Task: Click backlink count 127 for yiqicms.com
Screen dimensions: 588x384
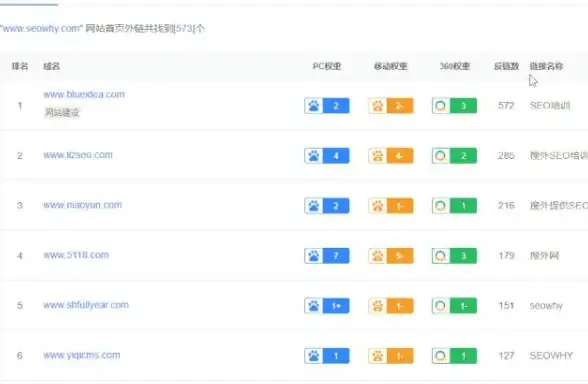Action: coord(506,356)
